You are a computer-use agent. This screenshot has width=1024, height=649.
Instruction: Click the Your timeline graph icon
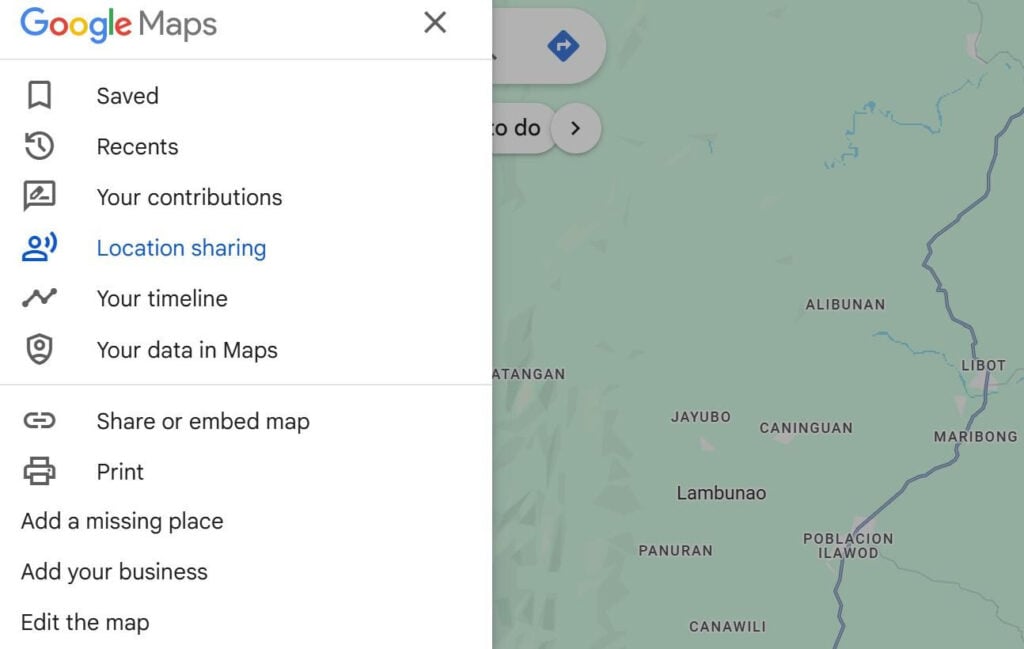coord(39,298)
